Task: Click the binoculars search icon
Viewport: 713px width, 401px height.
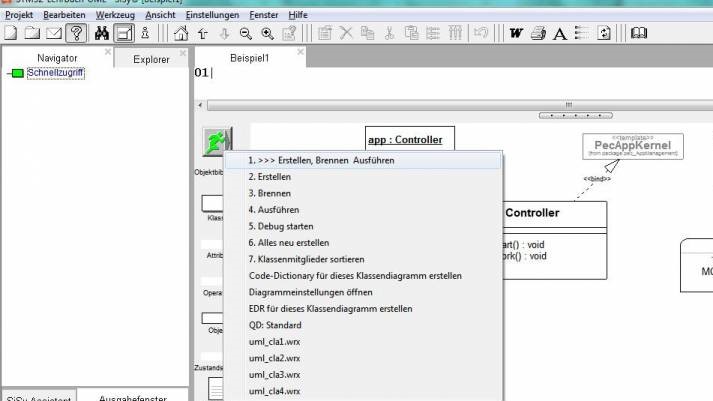Action: (x=101, y=33)
